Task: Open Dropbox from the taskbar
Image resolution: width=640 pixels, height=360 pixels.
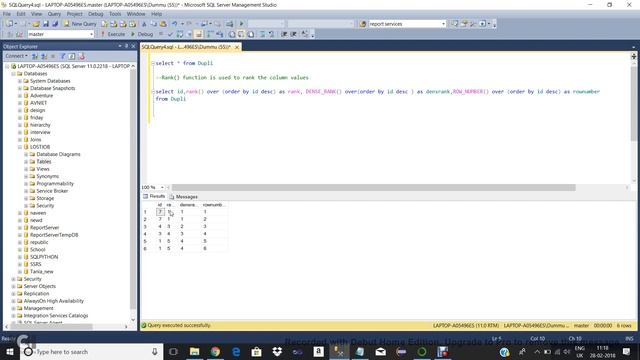Action: pos(277,352)
